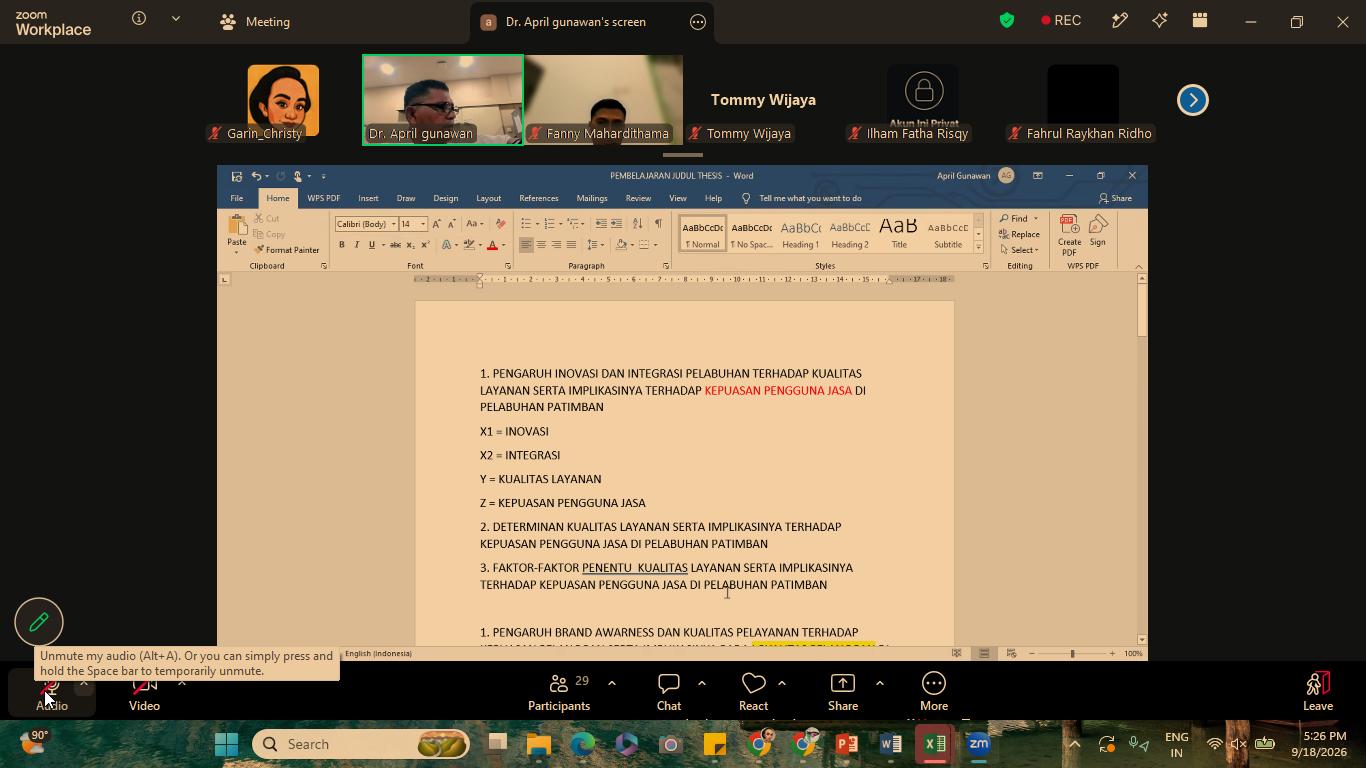Open Excel from the Windows taskbar
Viewport: 1366px width, 768px height.
pos(935,744)
